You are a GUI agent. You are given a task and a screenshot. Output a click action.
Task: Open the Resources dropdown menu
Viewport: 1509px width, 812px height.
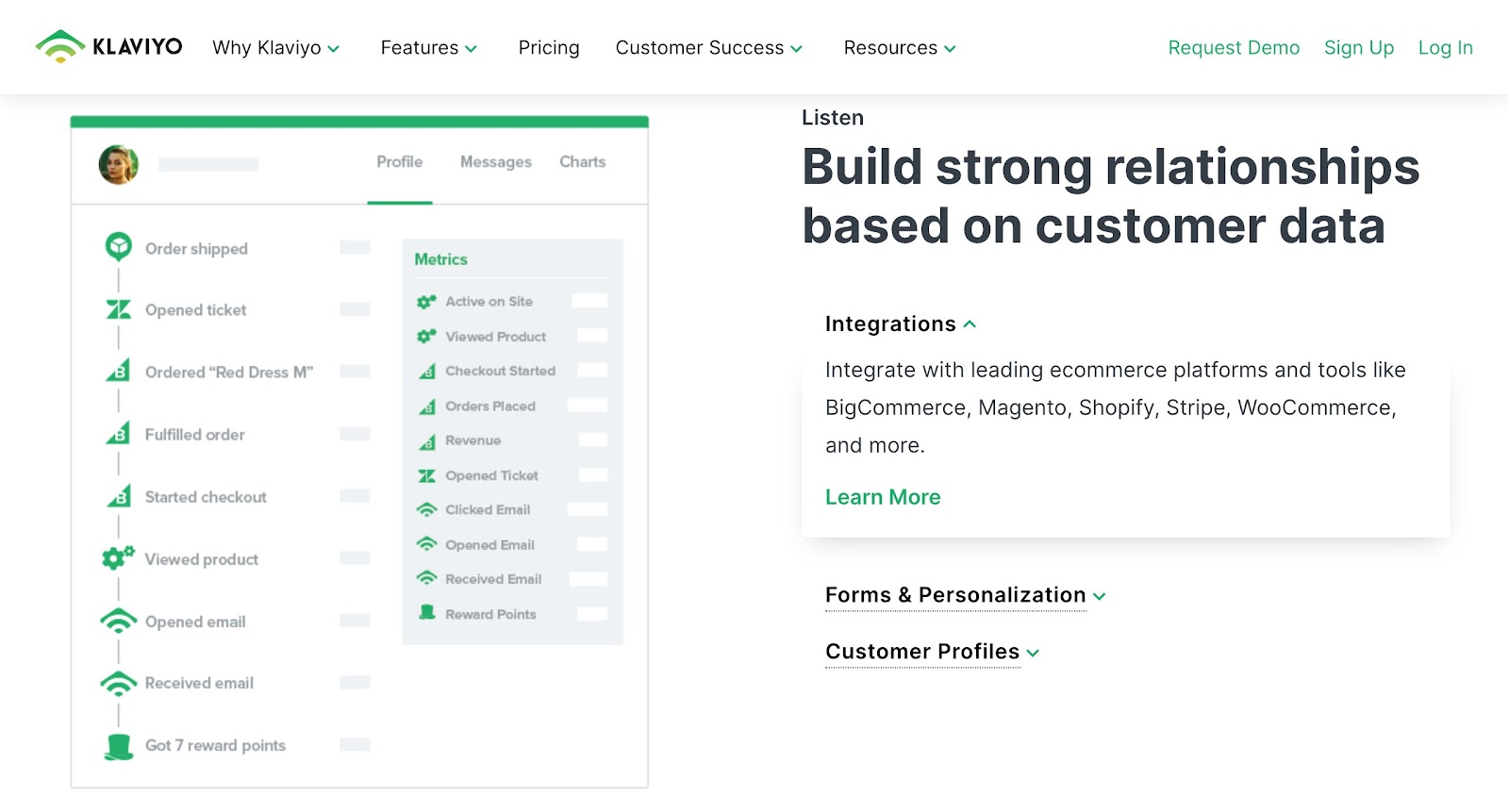pos(900,47)
